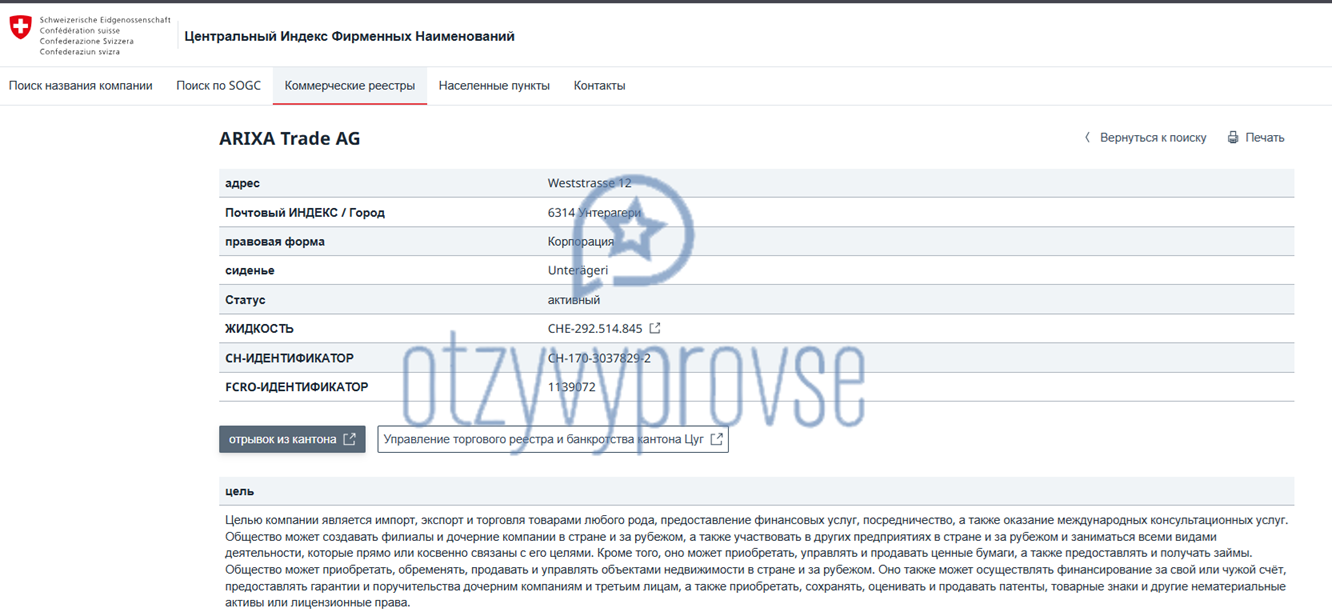Select the Weststrasse 12 address value
1332x616 pixels.
(x=590, y=183)
